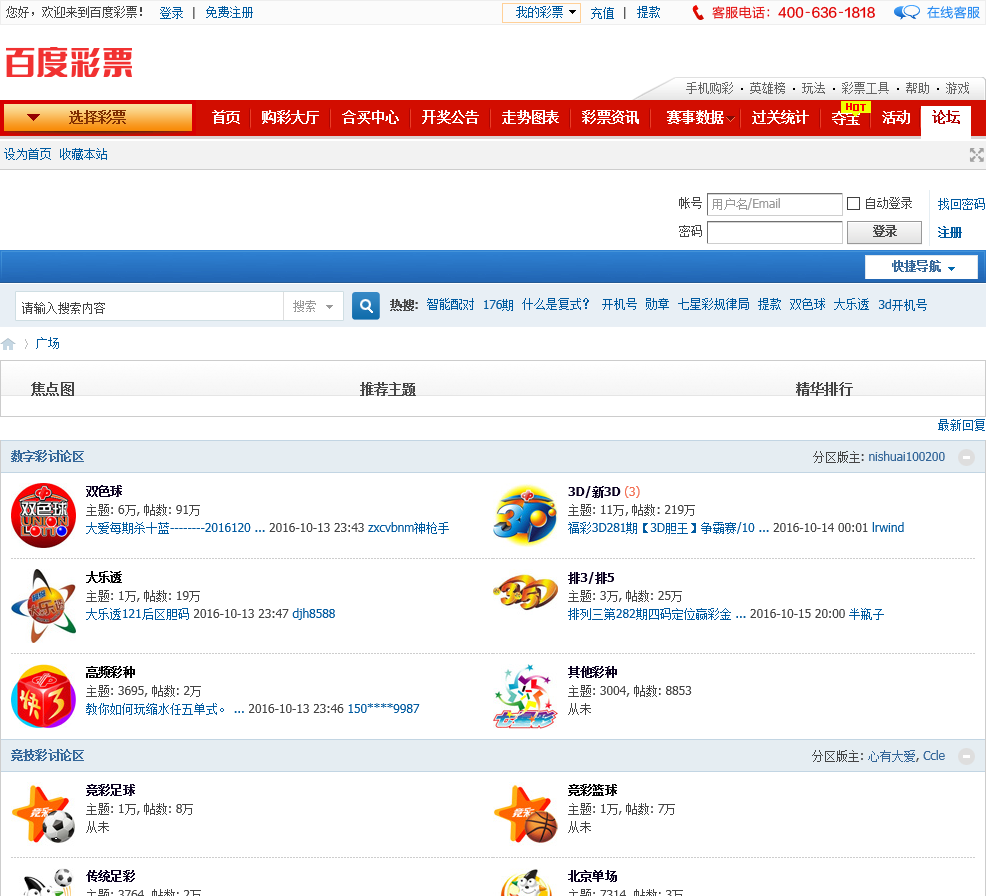
Task: Toggle the 自动登录 checkbox
Action: [x=853, y=203]
